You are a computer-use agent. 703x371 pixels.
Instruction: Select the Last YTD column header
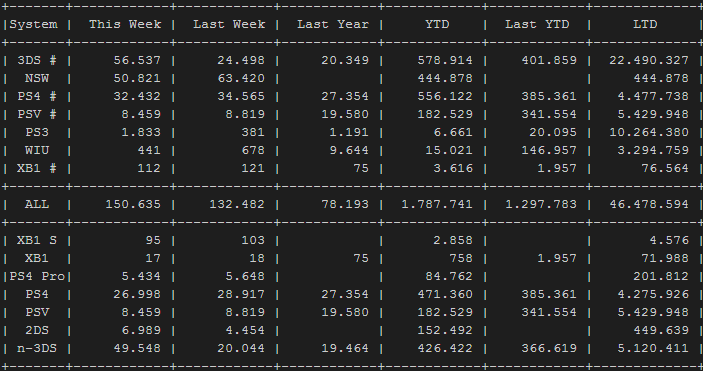click(x=538, y=24)
